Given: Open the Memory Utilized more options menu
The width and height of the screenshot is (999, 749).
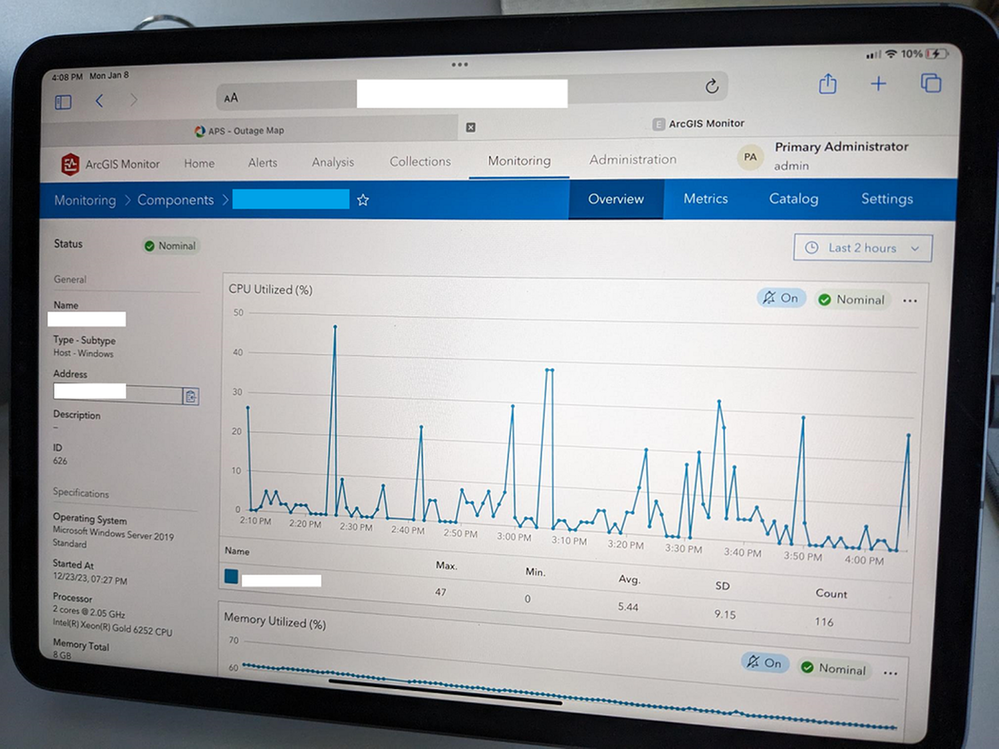Looking at the screenshot, I should point(890,673).
